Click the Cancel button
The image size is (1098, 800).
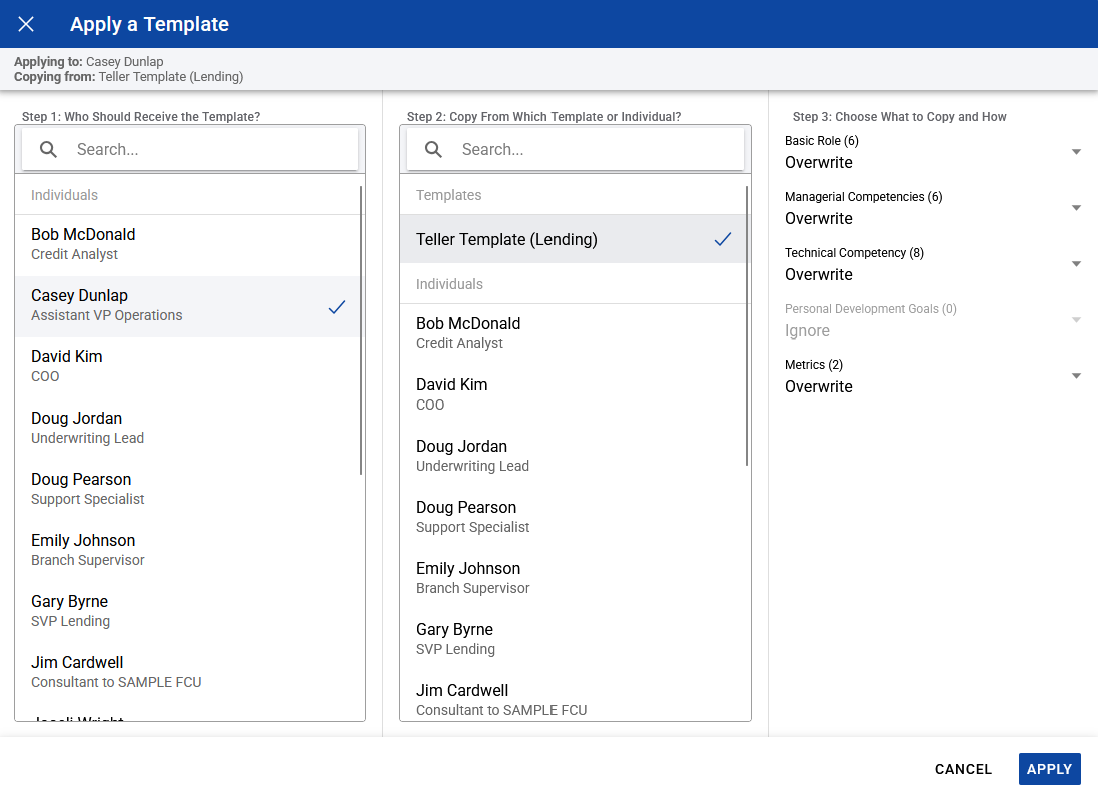[963, 769]
